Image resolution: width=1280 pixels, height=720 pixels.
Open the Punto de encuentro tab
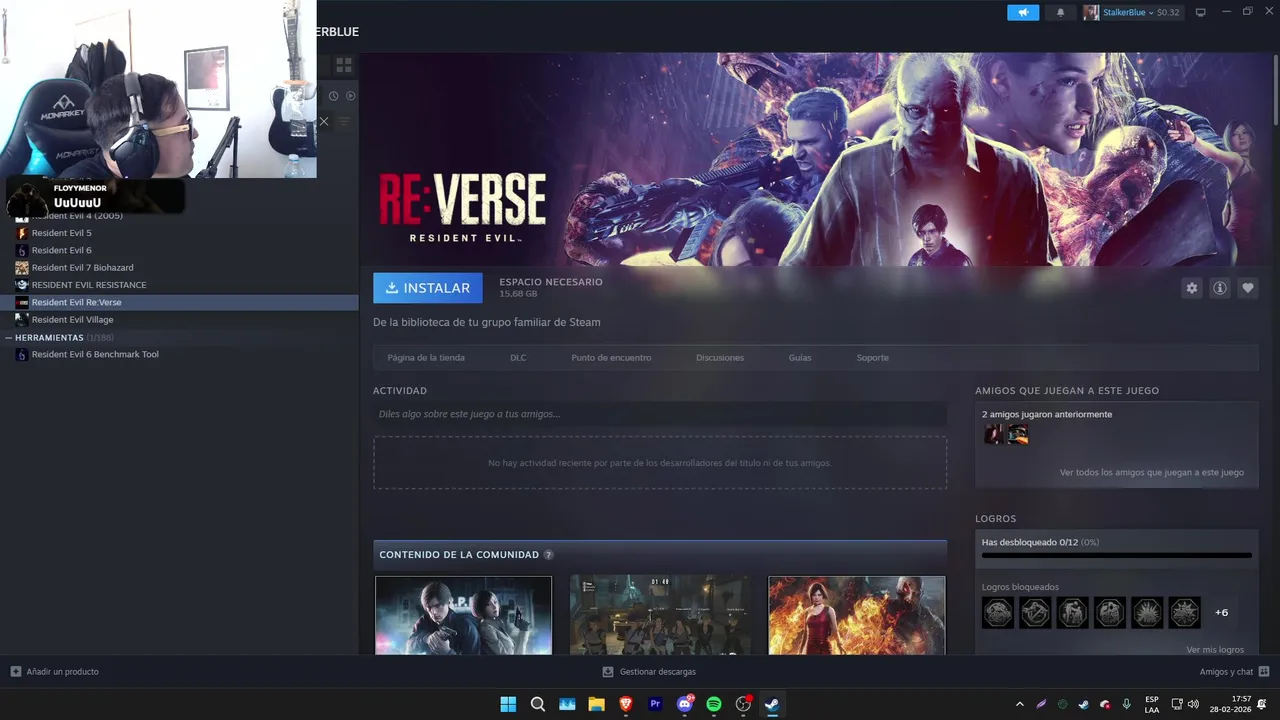tap(611, 358)
